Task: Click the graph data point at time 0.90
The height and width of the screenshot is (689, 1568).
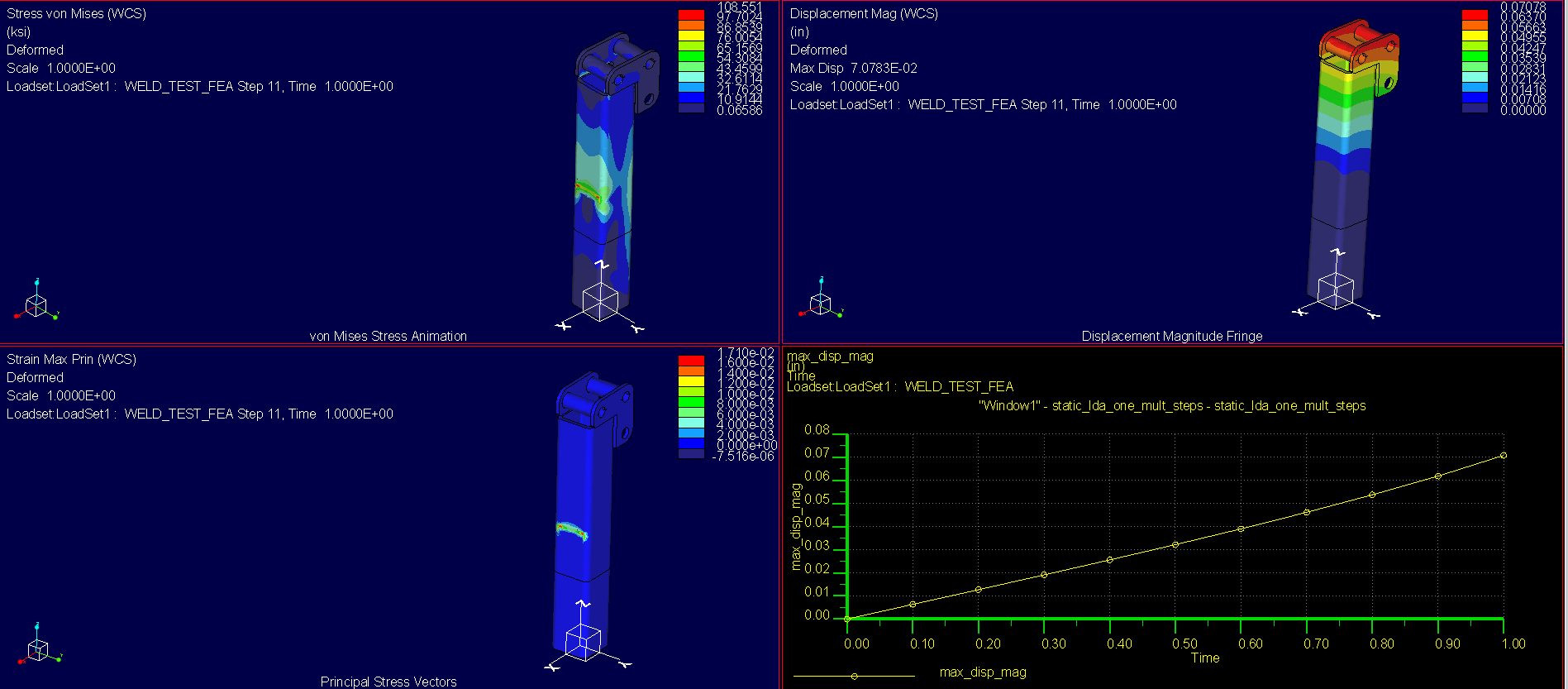Action: 1438,476
